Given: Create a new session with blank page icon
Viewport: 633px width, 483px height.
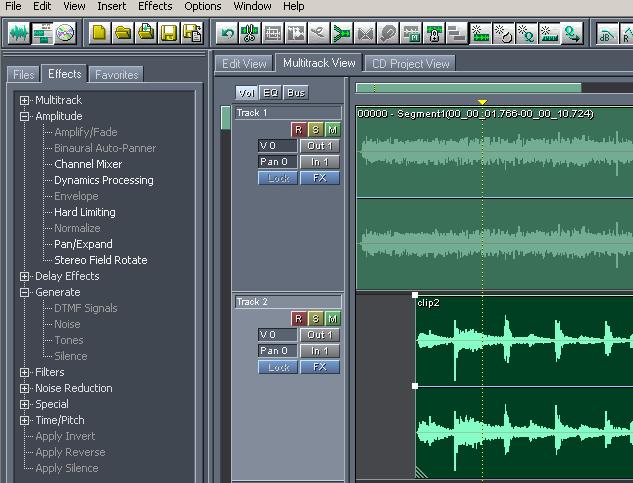Looking at the screenshot, I should point(99,33).
